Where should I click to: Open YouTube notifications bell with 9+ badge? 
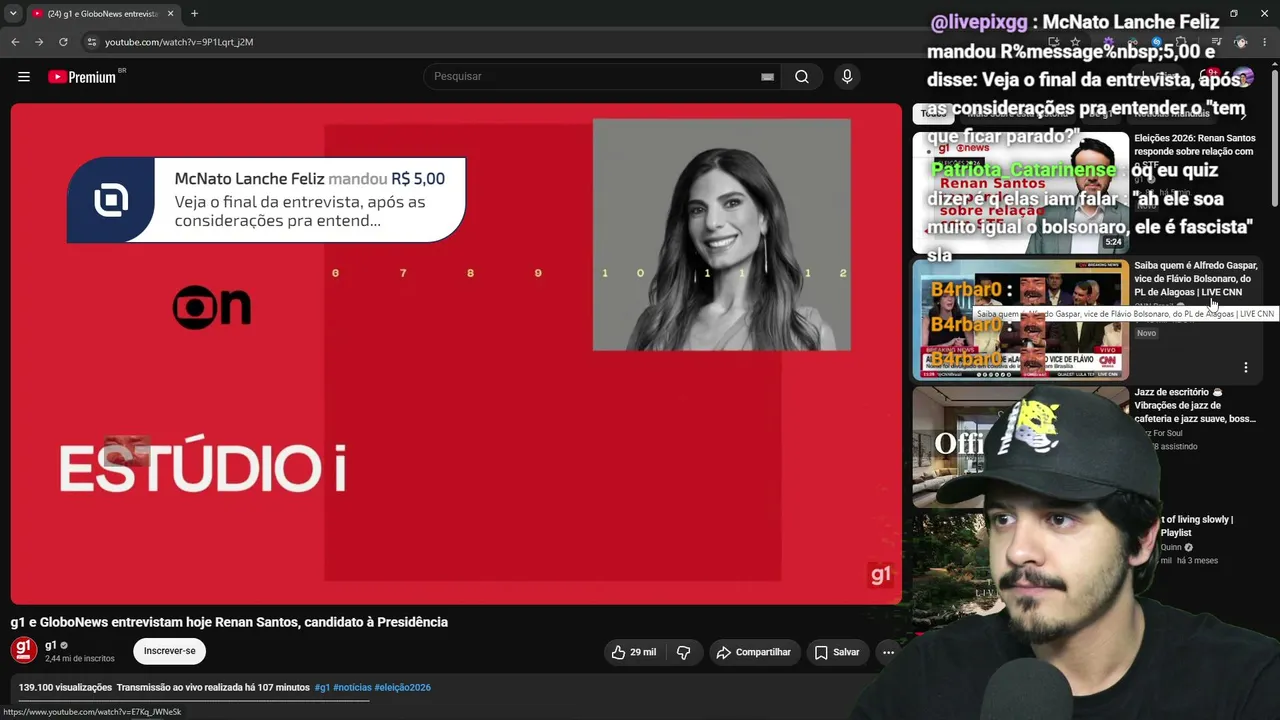[x=1209, y=77]
